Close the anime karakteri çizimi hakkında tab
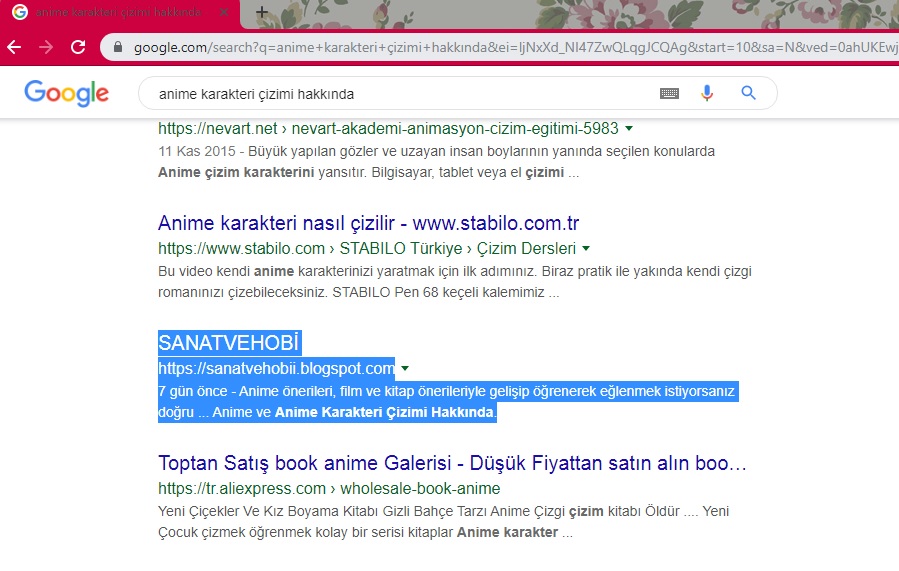The height and width of the screenshot is (571, 899). click(x=224, y=12)
